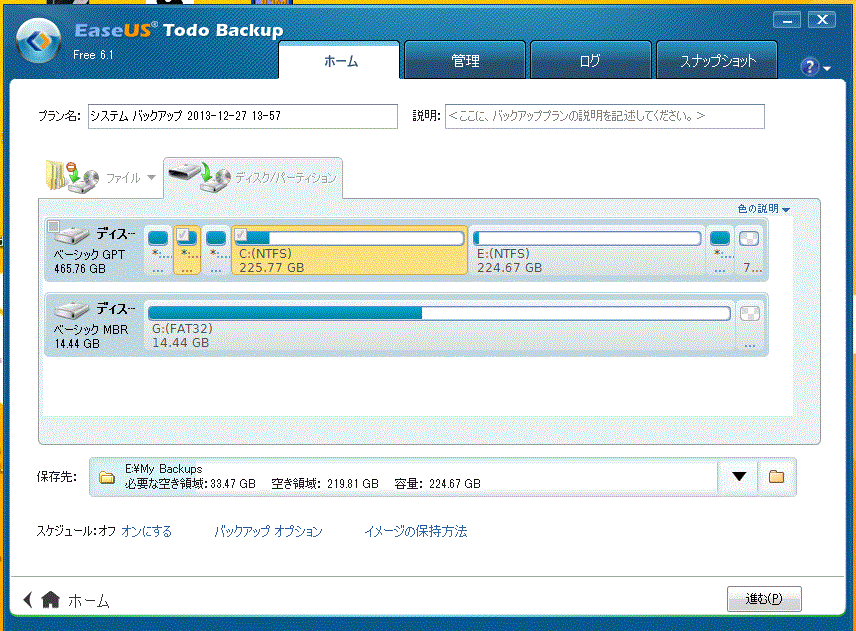Select the small partition block after E:
Image resolution: width=856 pixels, height=631 pixels.
click(720, 251)
